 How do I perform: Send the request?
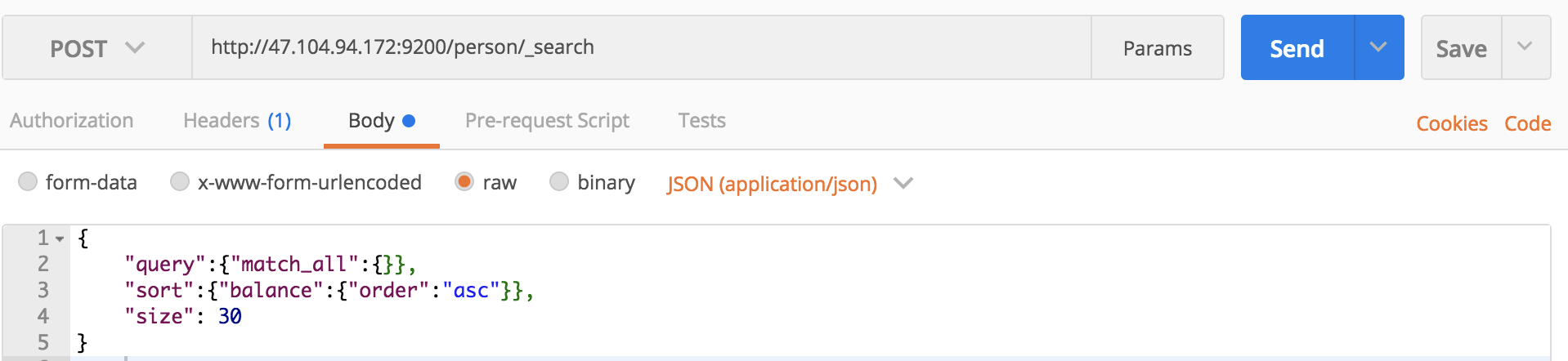(x=1297, y=48)
